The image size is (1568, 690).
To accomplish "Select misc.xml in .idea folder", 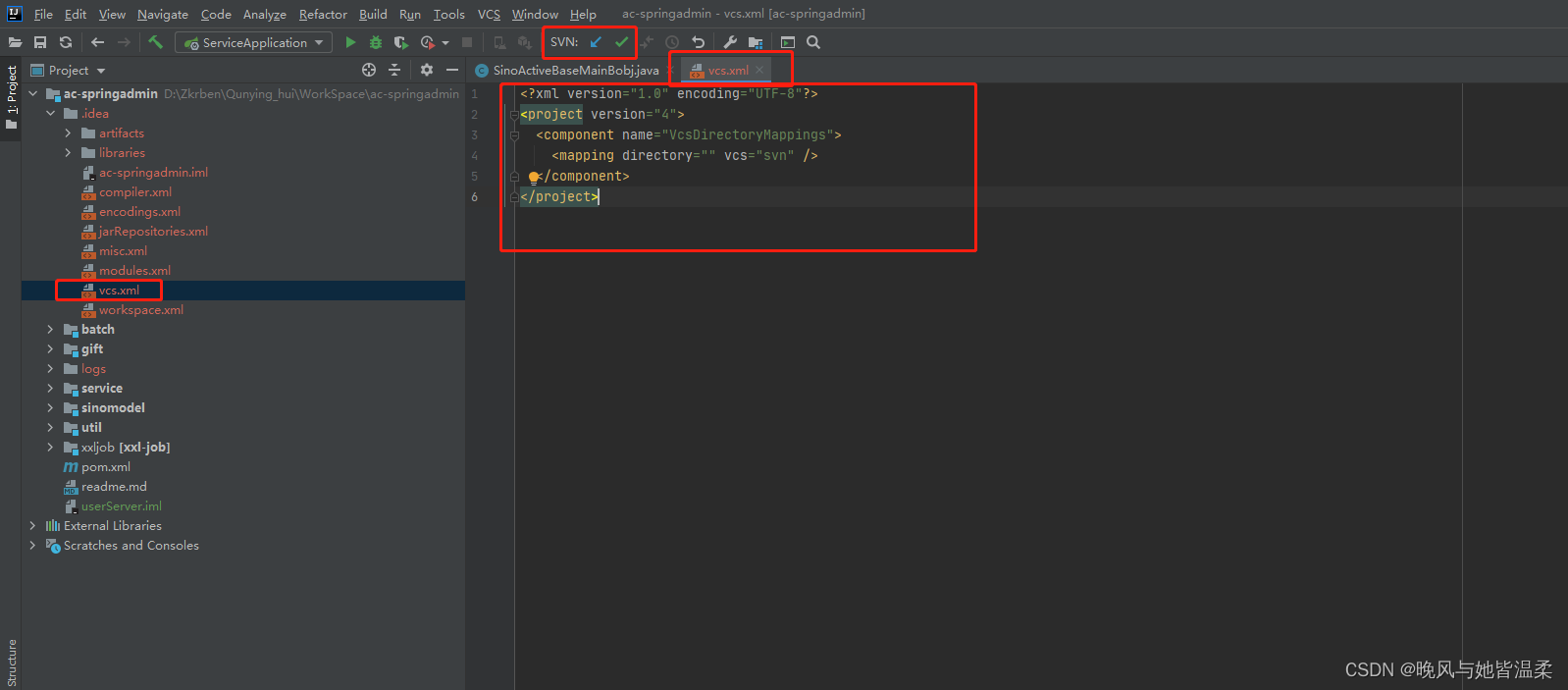I will click(123, 251).
